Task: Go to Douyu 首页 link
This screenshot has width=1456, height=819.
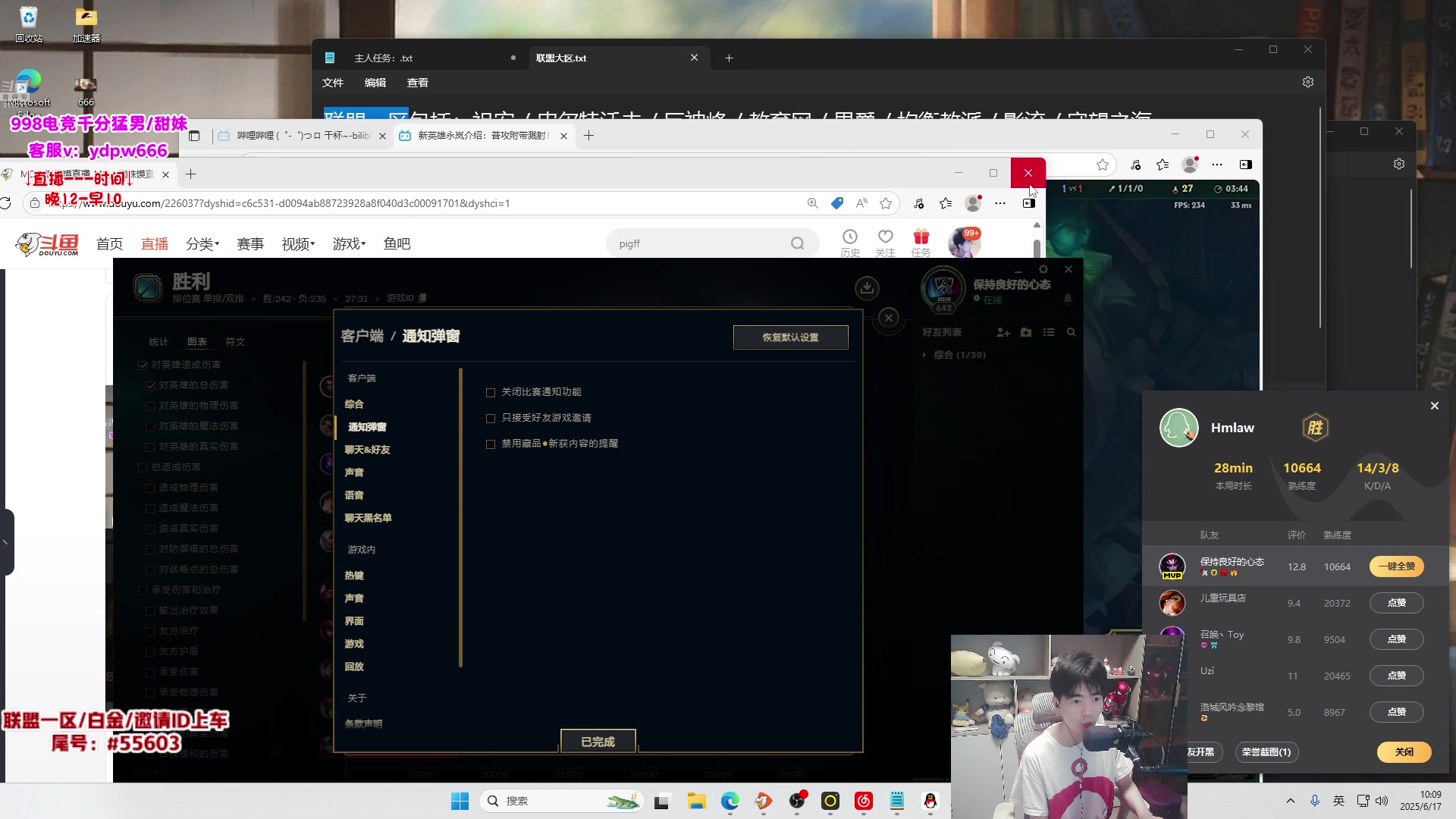Action: pyautogui.click(x=109, y=243)
